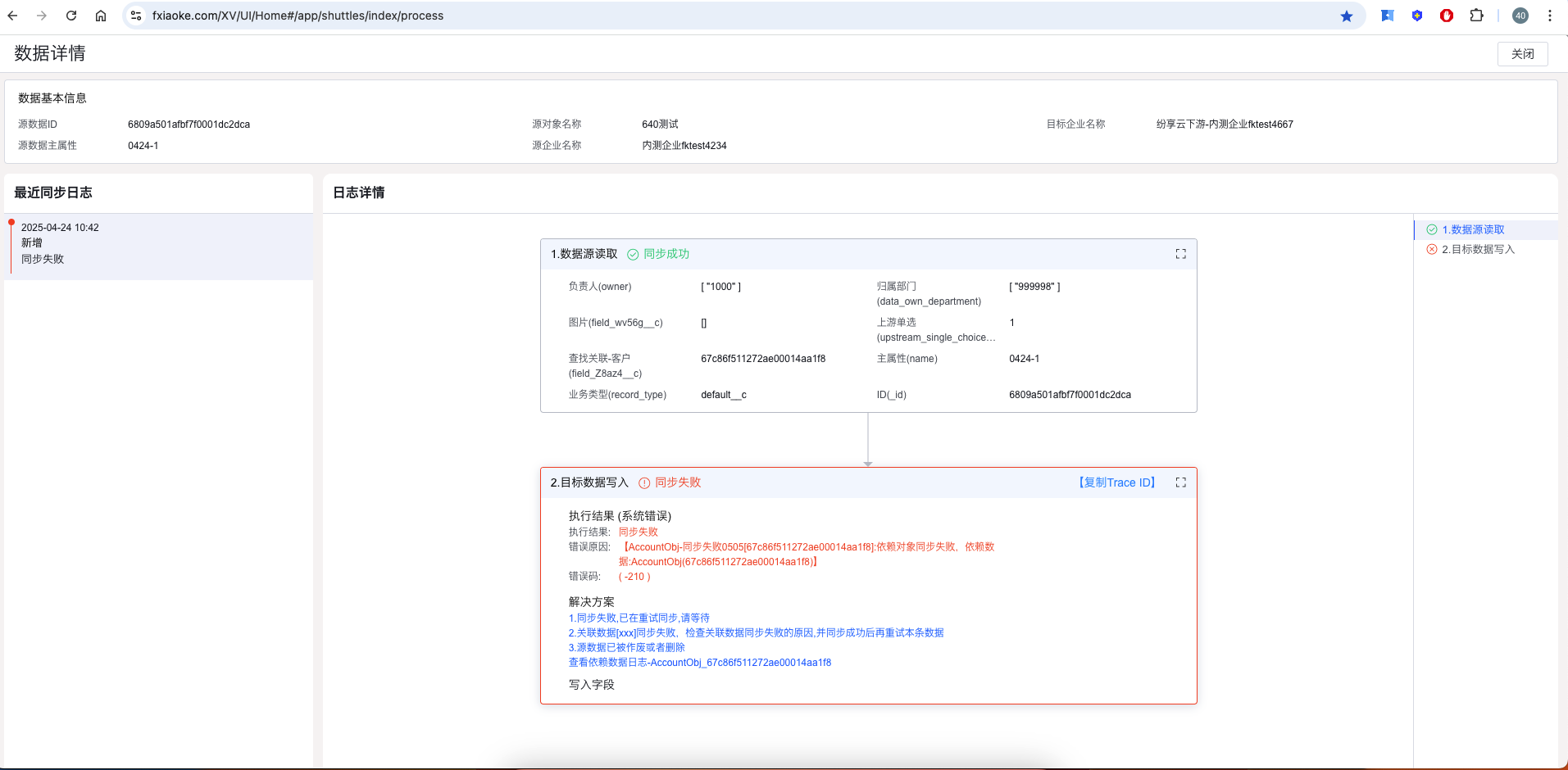Viewport: 1568px width, 770px height.
Task: Open the browser home page icon
Action: [x=101, y=16]
